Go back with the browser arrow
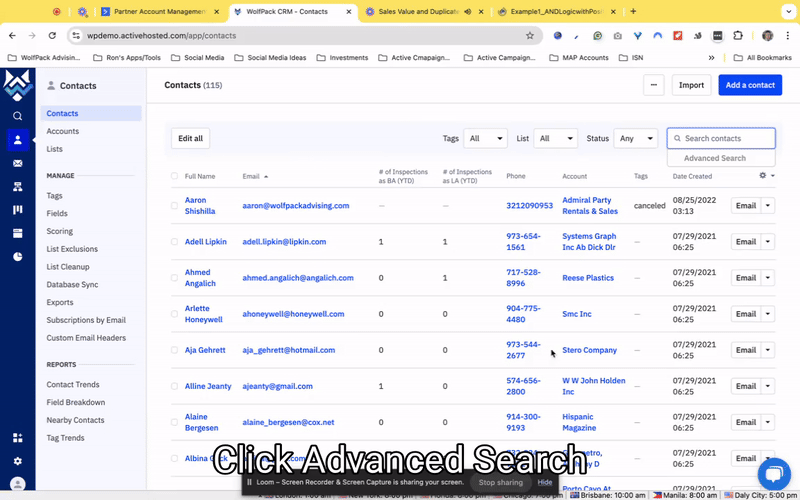The height and width of the screenshot is (500, 800). pyautogui.click(x=12, y=36)
